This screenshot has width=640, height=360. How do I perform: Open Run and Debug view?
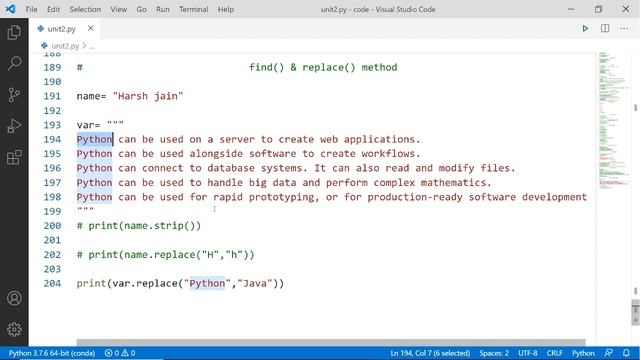[14, 126]
